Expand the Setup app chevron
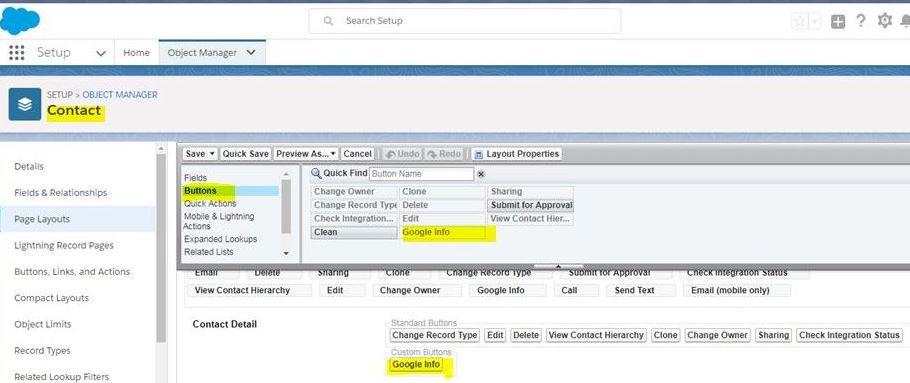Viewport: 910px width, 383px height. [x=101, y=53]
